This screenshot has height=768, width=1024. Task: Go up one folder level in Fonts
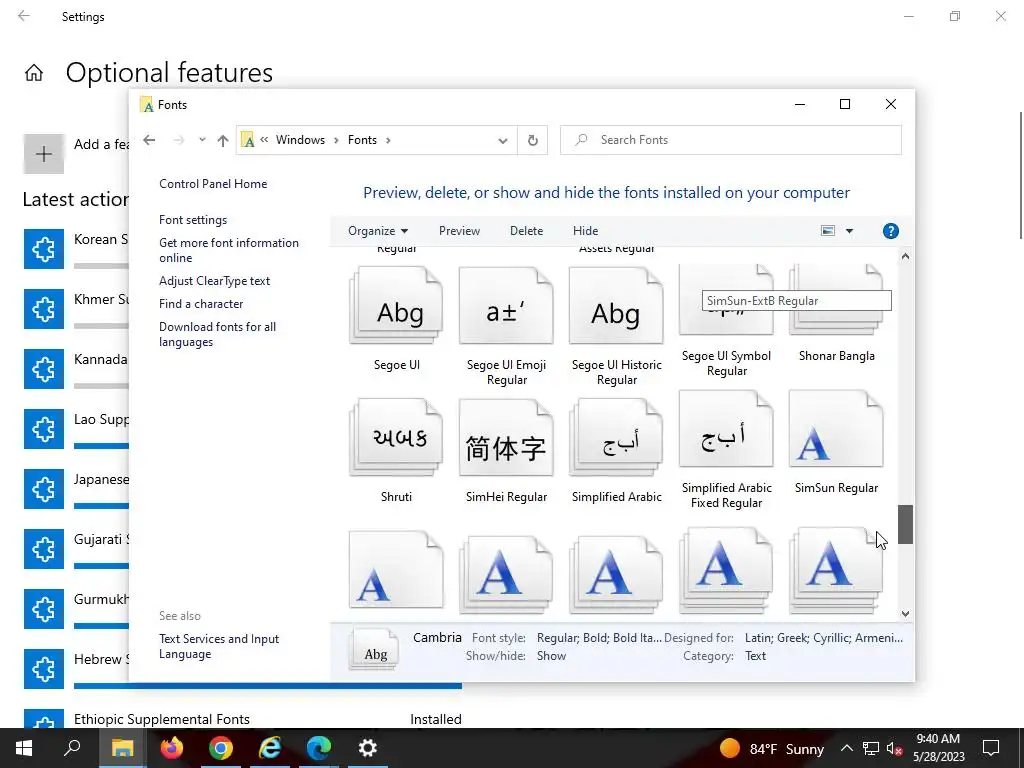223,140
